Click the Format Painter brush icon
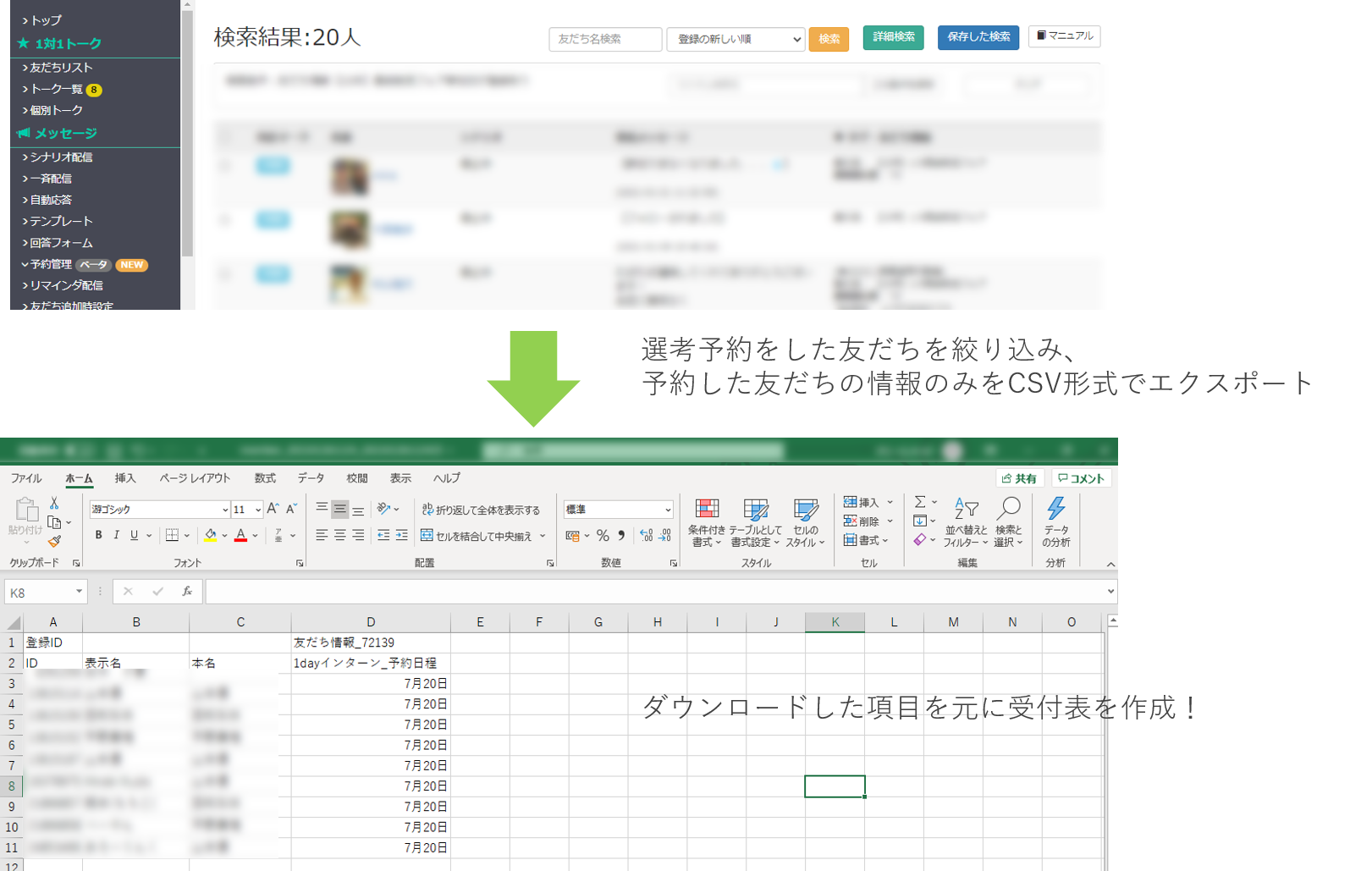The image size is (1372, 871). coord(54,541)
